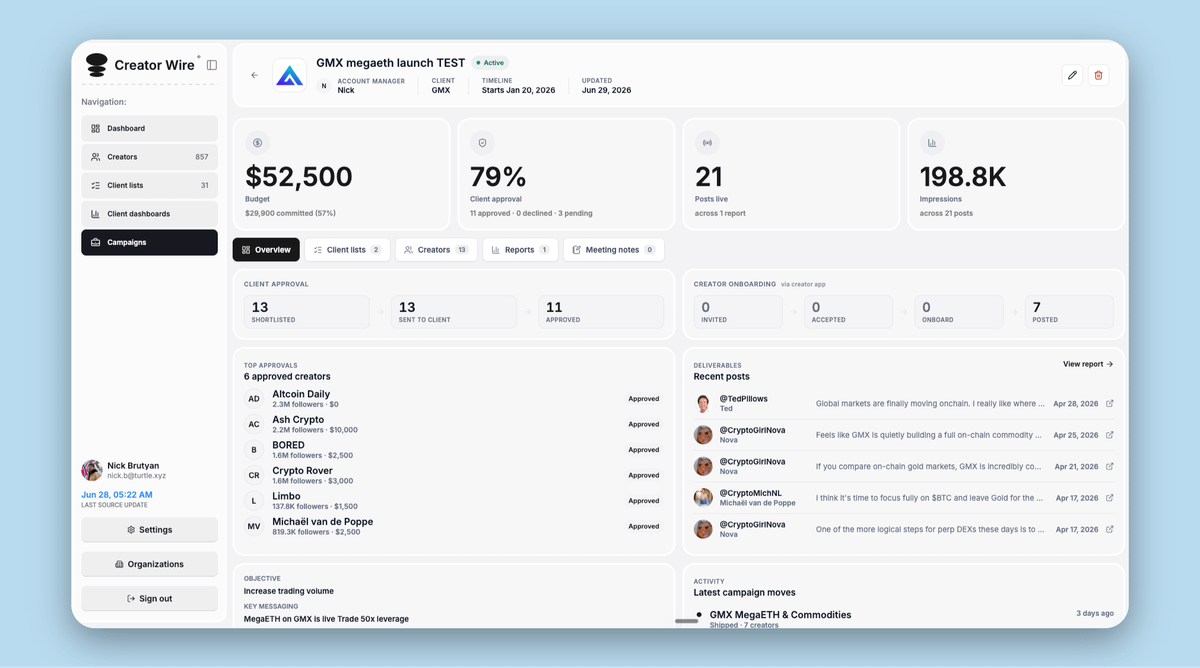Click the 0 Onboard card
Image resolution: width=1200 pixels, height=668 pixels.
[959, 312]
